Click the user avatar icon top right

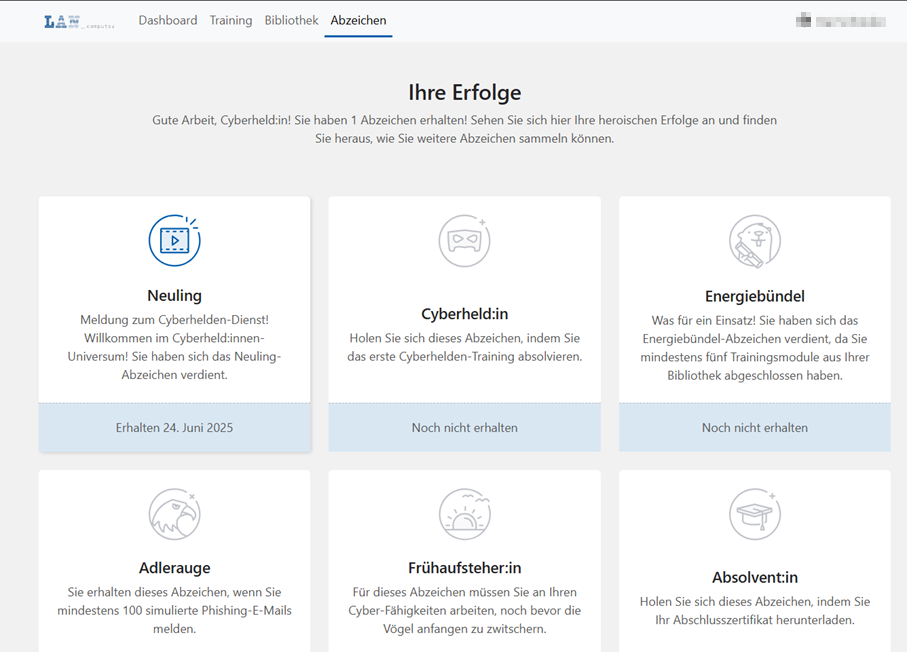pyautogui.click(x=803, y=21)
